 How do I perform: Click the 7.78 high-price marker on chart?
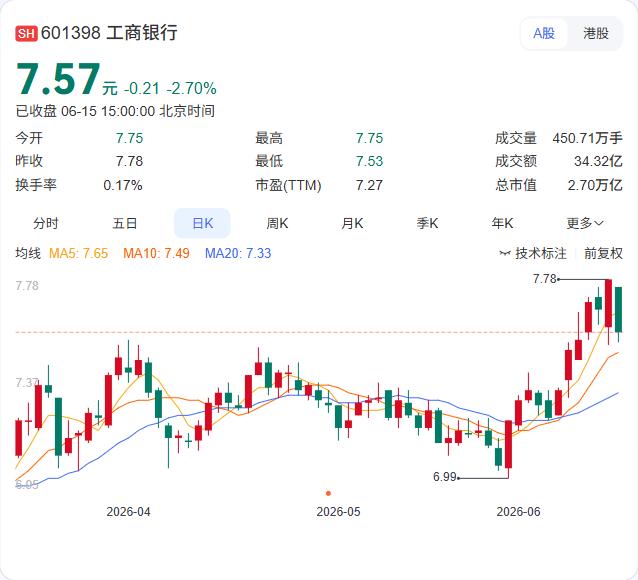point(544,279)
